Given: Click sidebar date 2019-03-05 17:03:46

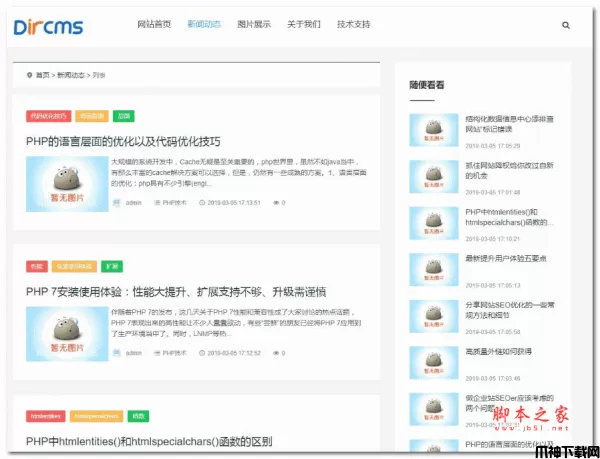Looking at the screenshot, I should tap(493, 378).
